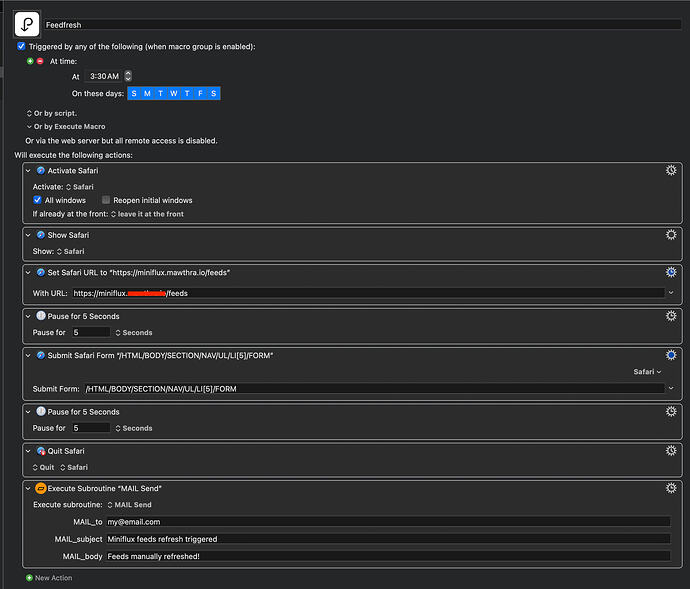Click the MAIL_body field
The height and width of the screenshot is (589, 690).
pyautogui.click(x=388, y=556)
